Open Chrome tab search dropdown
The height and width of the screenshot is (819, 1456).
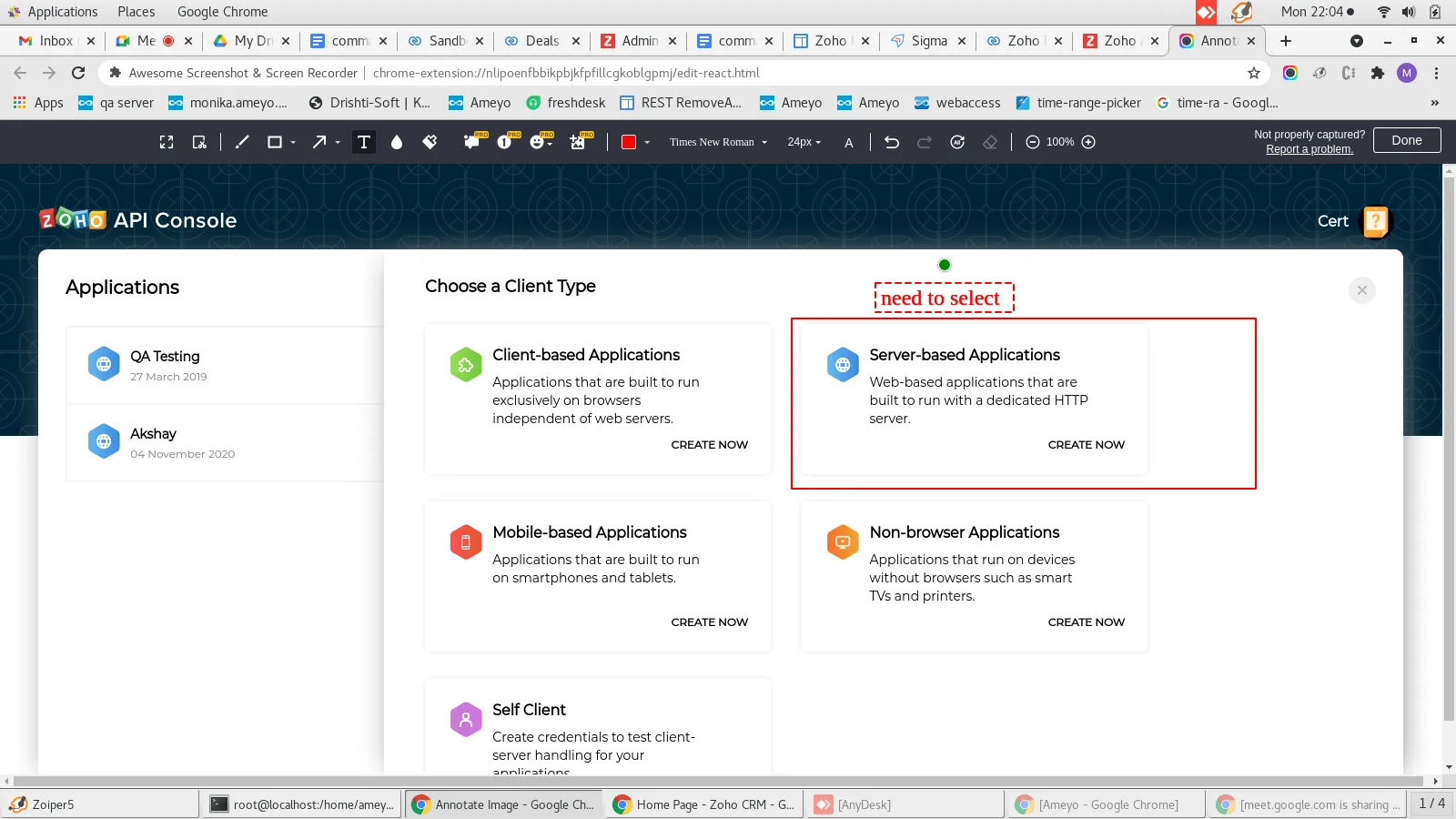click(1357, 41)
